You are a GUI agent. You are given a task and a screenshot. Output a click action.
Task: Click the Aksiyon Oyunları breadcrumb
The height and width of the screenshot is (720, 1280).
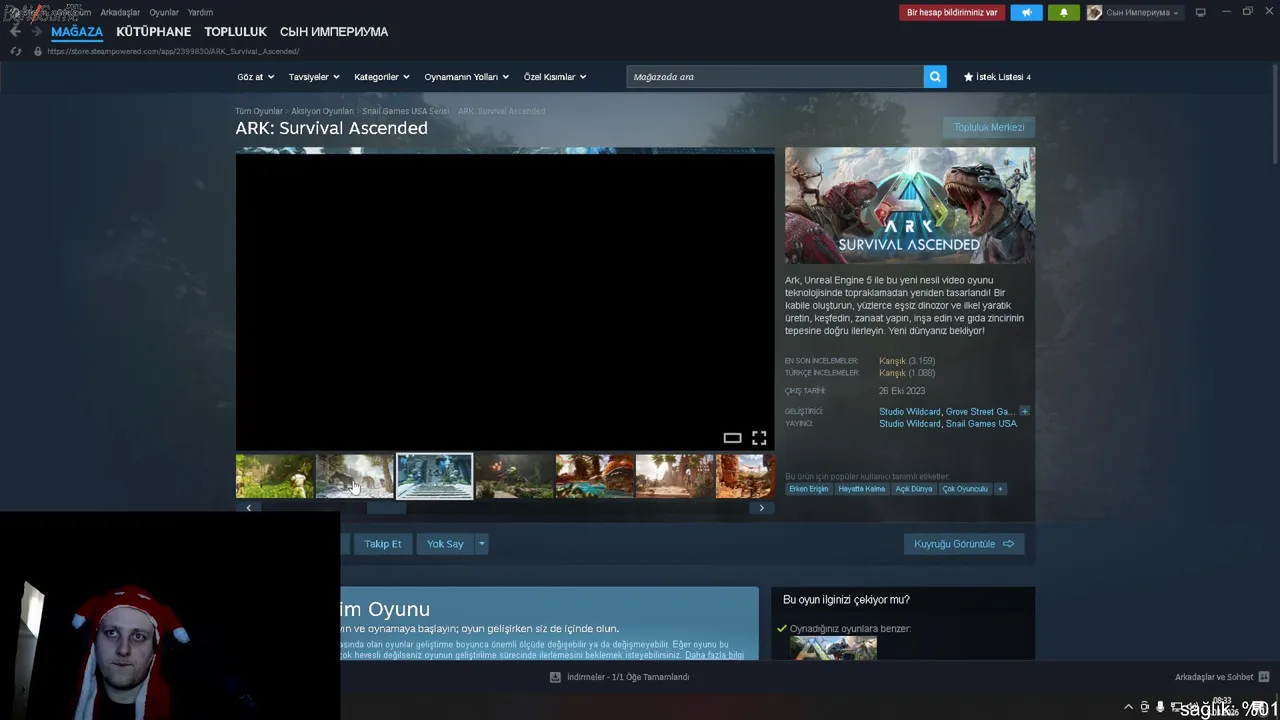[x=322, y=111]
